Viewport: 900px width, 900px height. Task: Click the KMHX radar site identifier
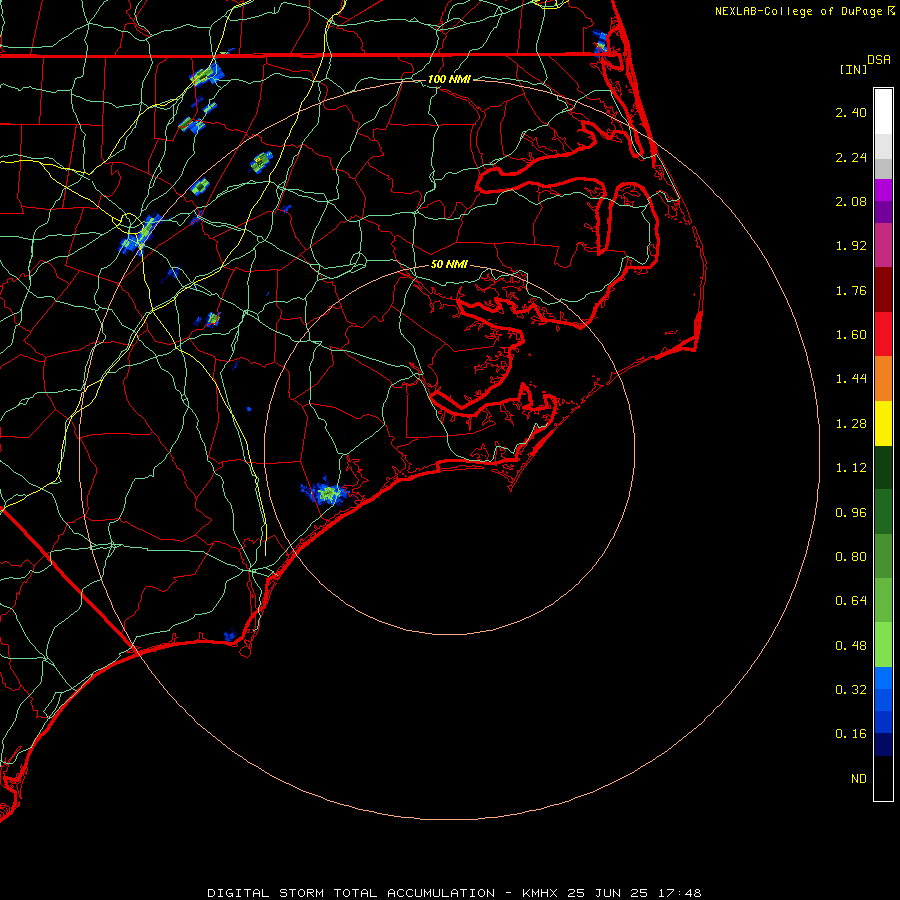click(x=540, y=893)
